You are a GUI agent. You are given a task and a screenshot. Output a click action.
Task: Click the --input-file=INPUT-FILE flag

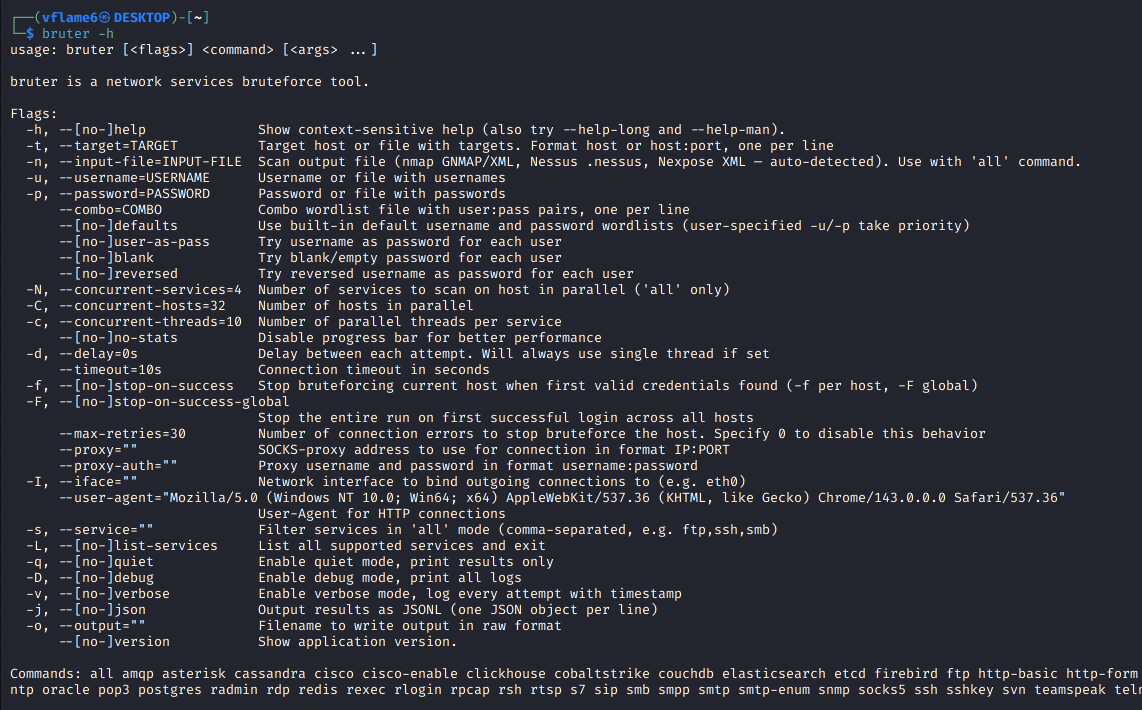[x=150, y=162]
